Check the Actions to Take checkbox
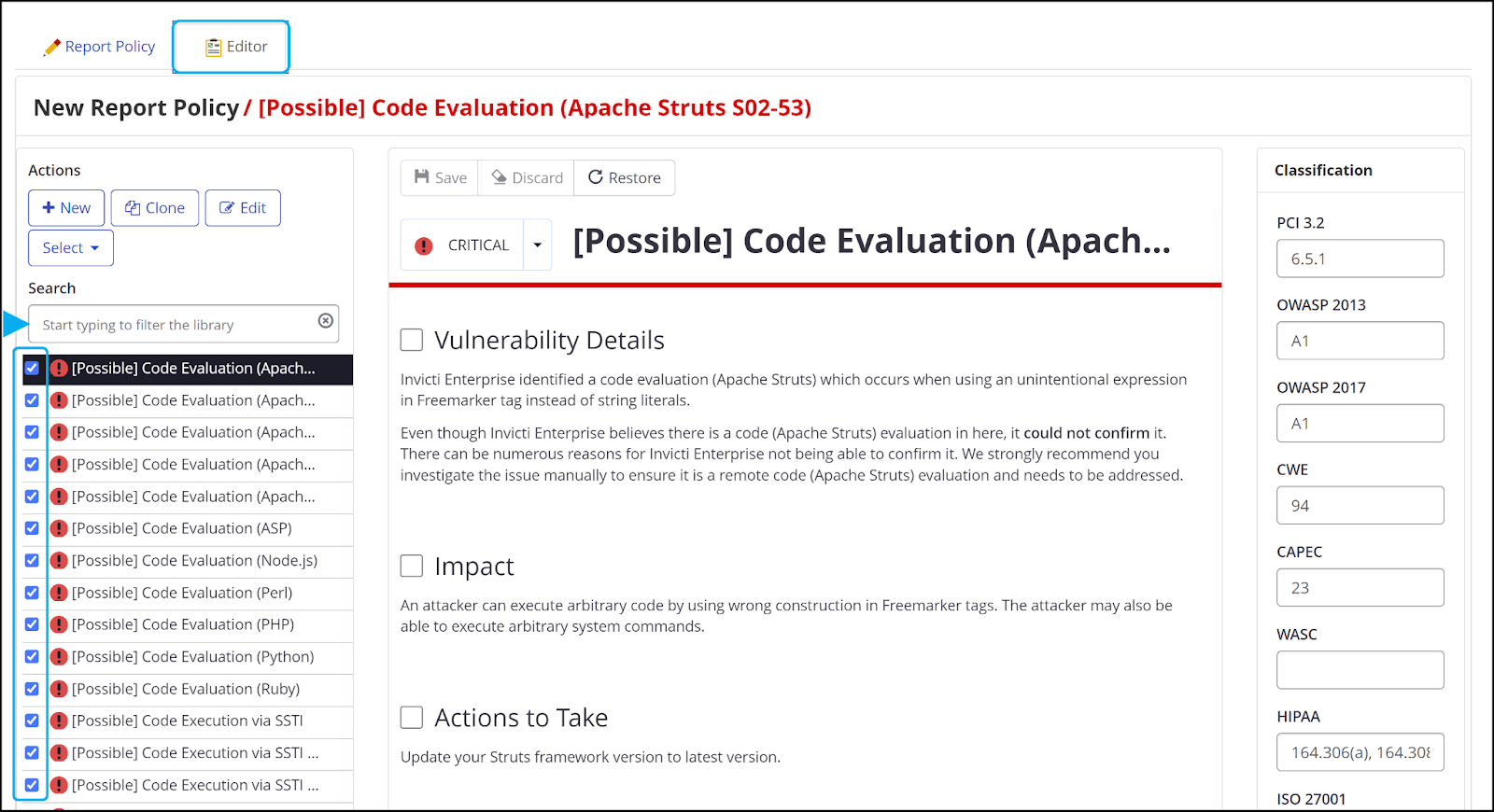Image resolution: width=1494 pixels, height=812 pixels. (411, 717)
